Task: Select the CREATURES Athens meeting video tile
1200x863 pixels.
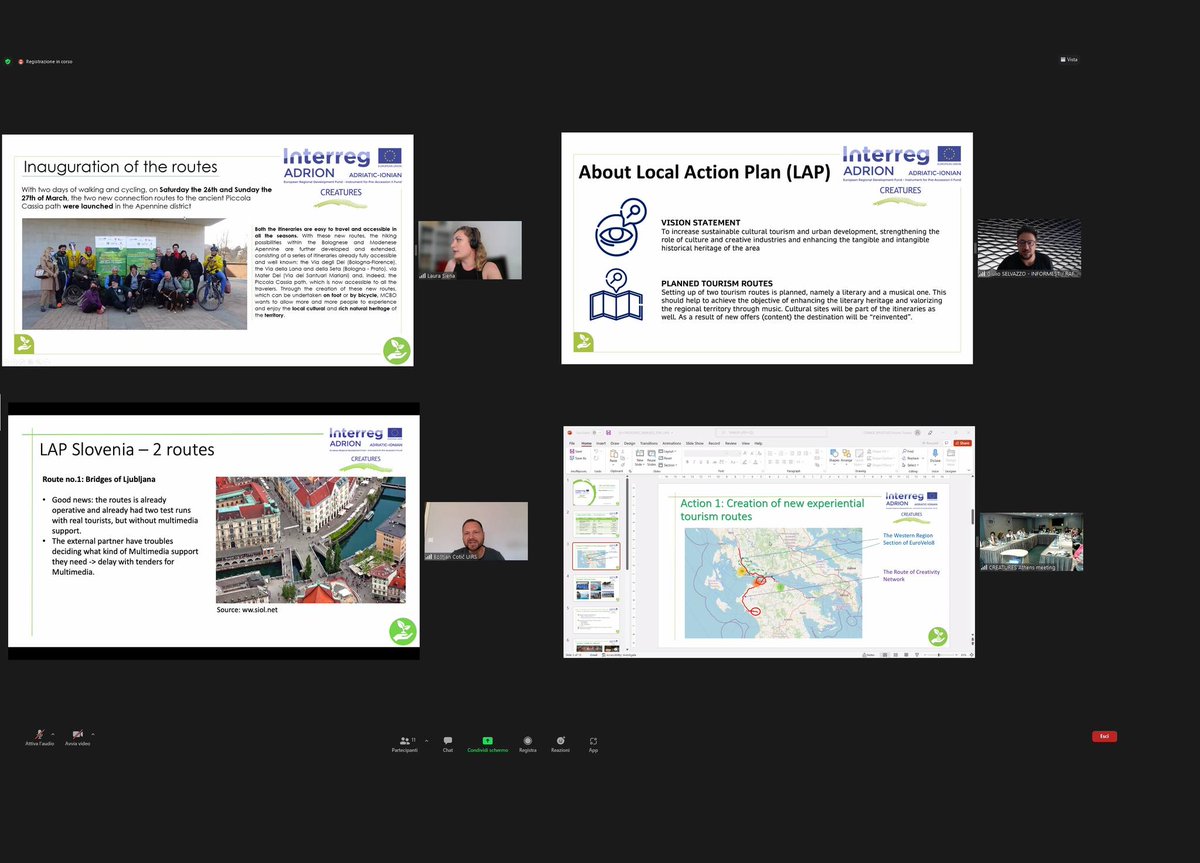Action: click(x=1031, y=541)
